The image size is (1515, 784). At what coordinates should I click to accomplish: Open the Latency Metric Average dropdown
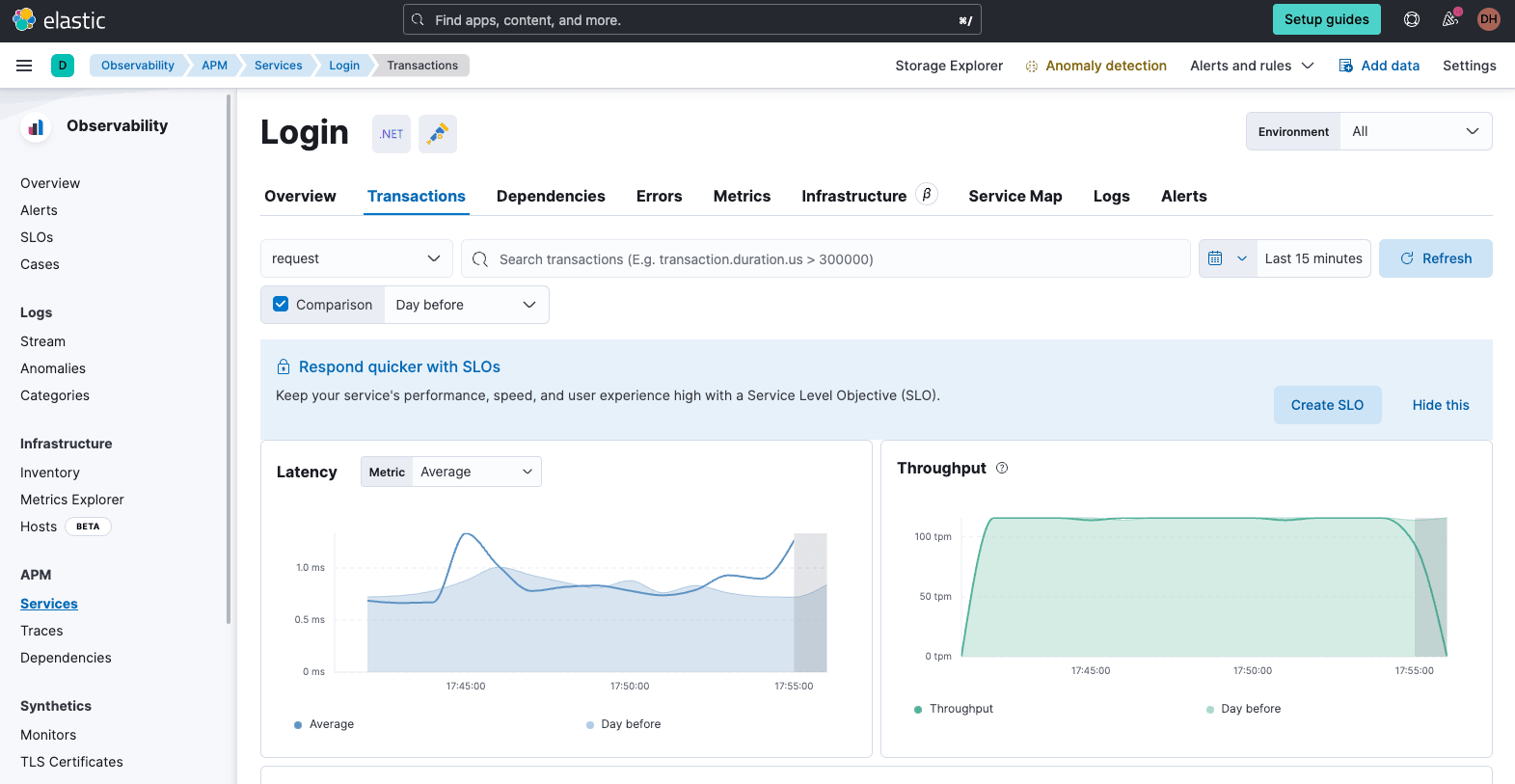[x=475, y=472]
